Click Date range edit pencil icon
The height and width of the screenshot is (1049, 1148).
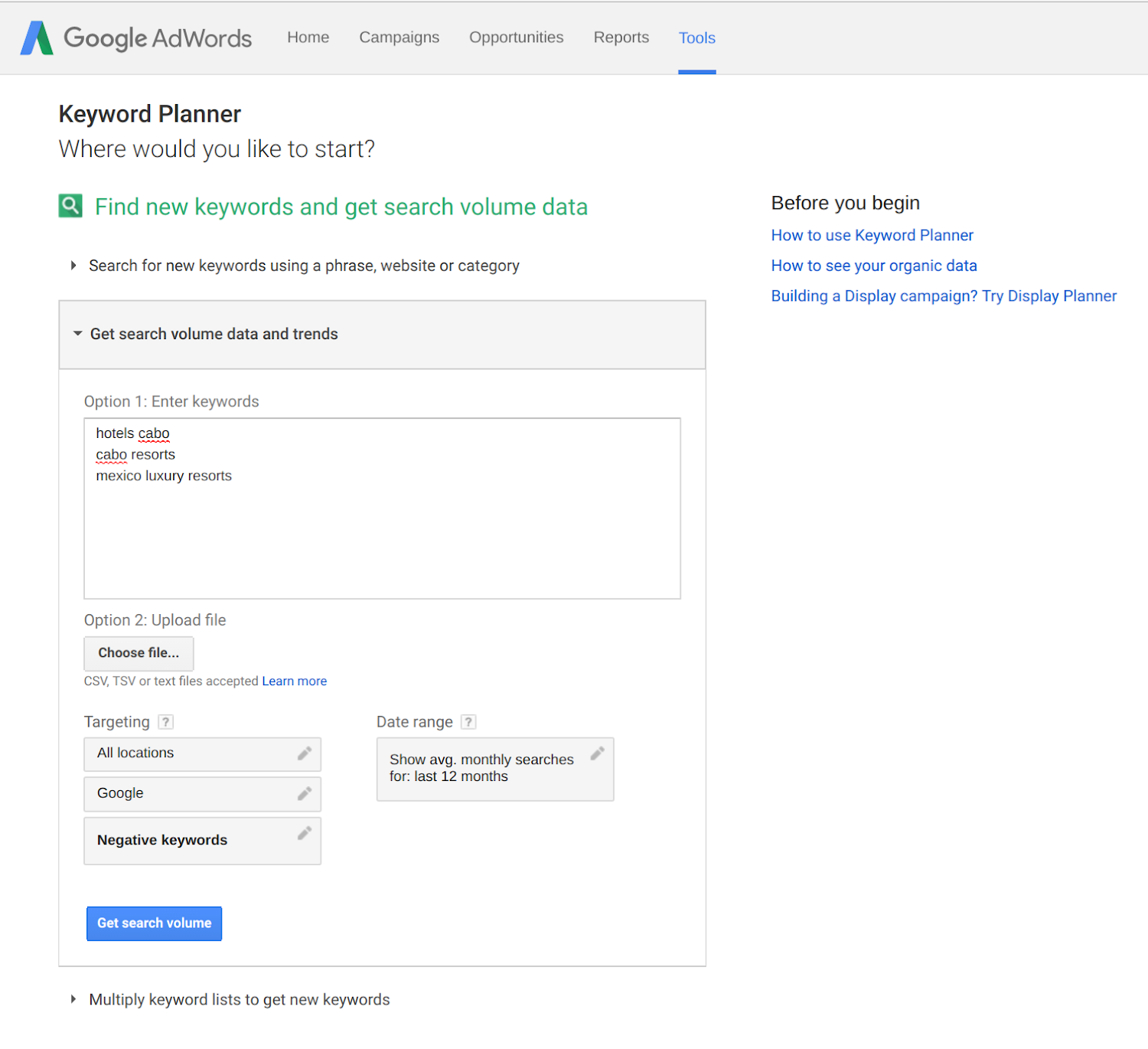point(597,753)
